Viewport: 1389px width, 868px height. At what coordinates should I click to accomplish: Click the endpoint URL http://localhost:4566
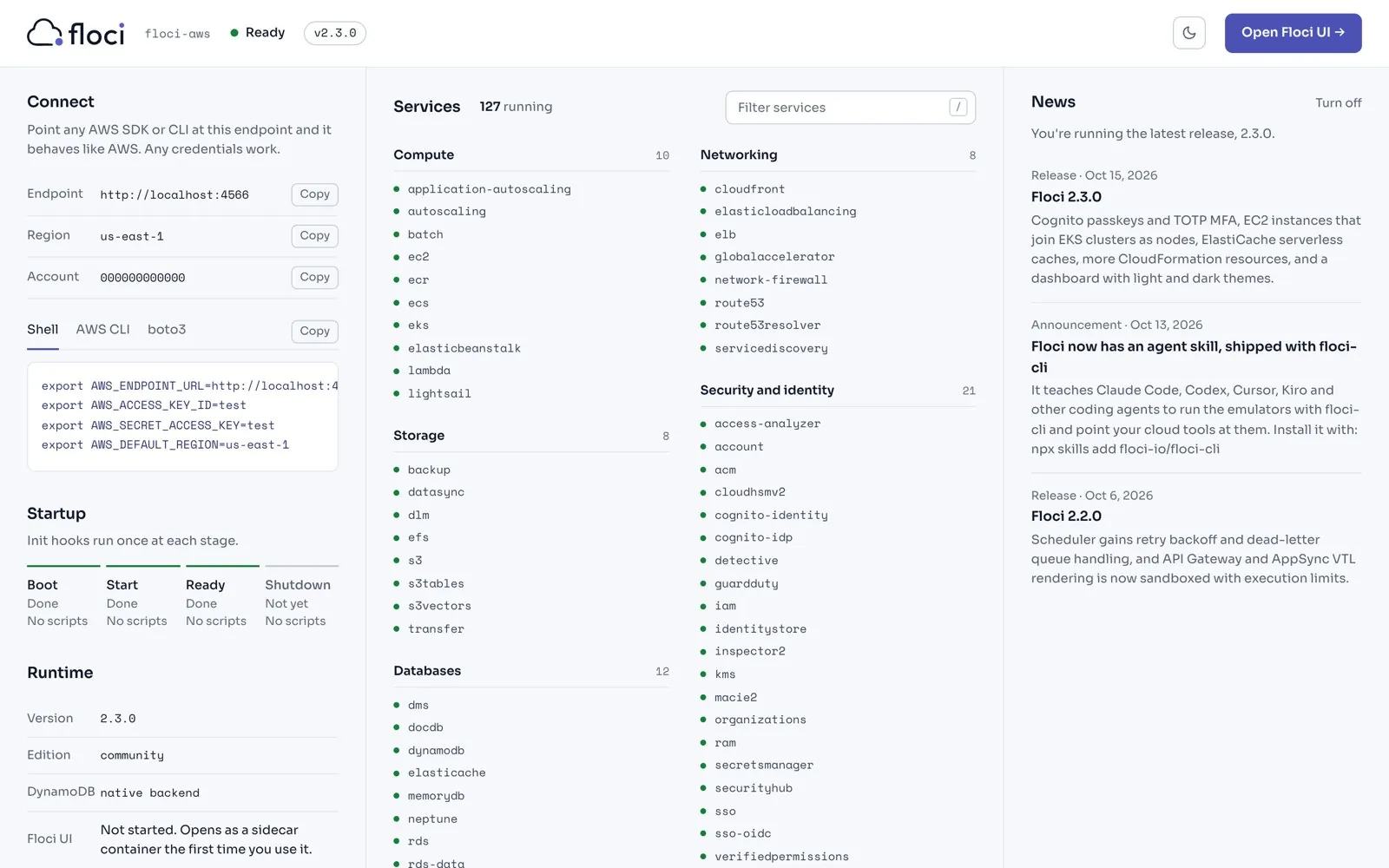click(174, 195)
